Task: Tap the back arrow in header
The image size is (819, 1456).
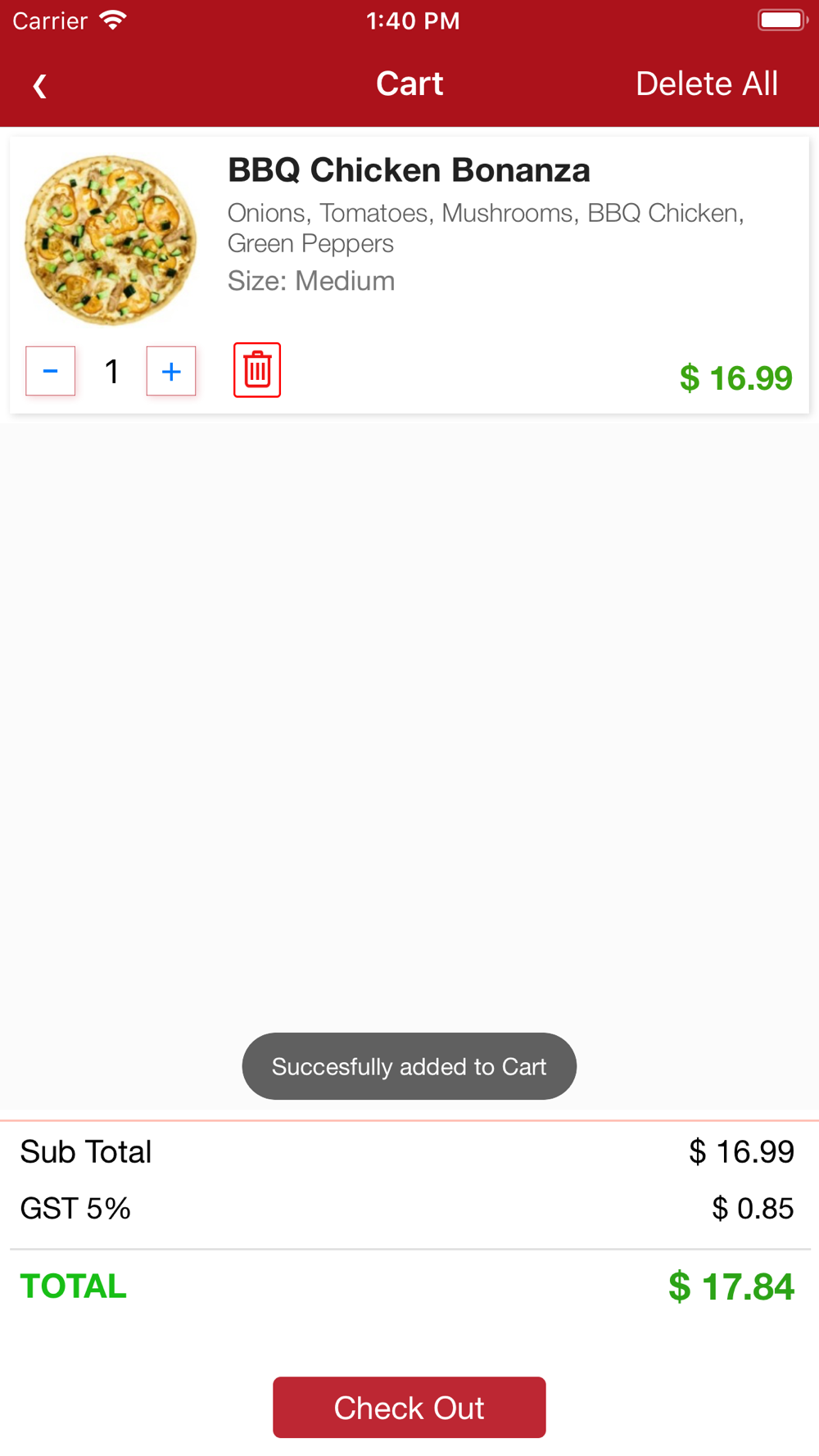Action: (39, 85)
